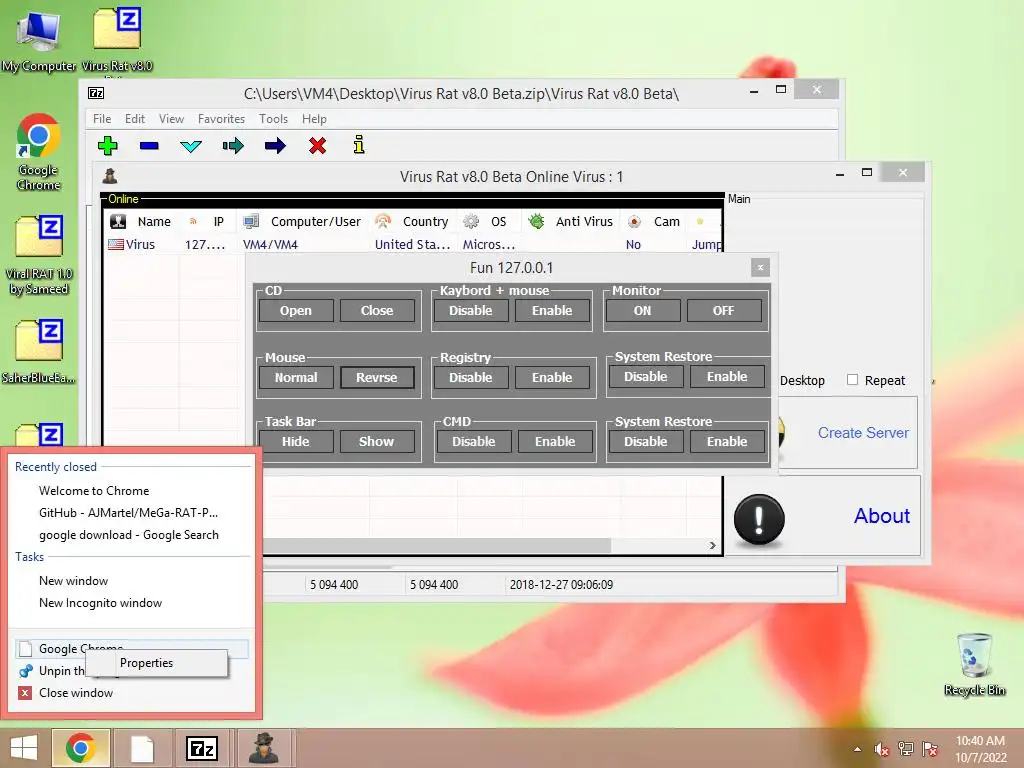Click the 7-Zip Test checkmark icon
Image resolution: width=1024 pixels, height=768 pixels.
point(191,146)
